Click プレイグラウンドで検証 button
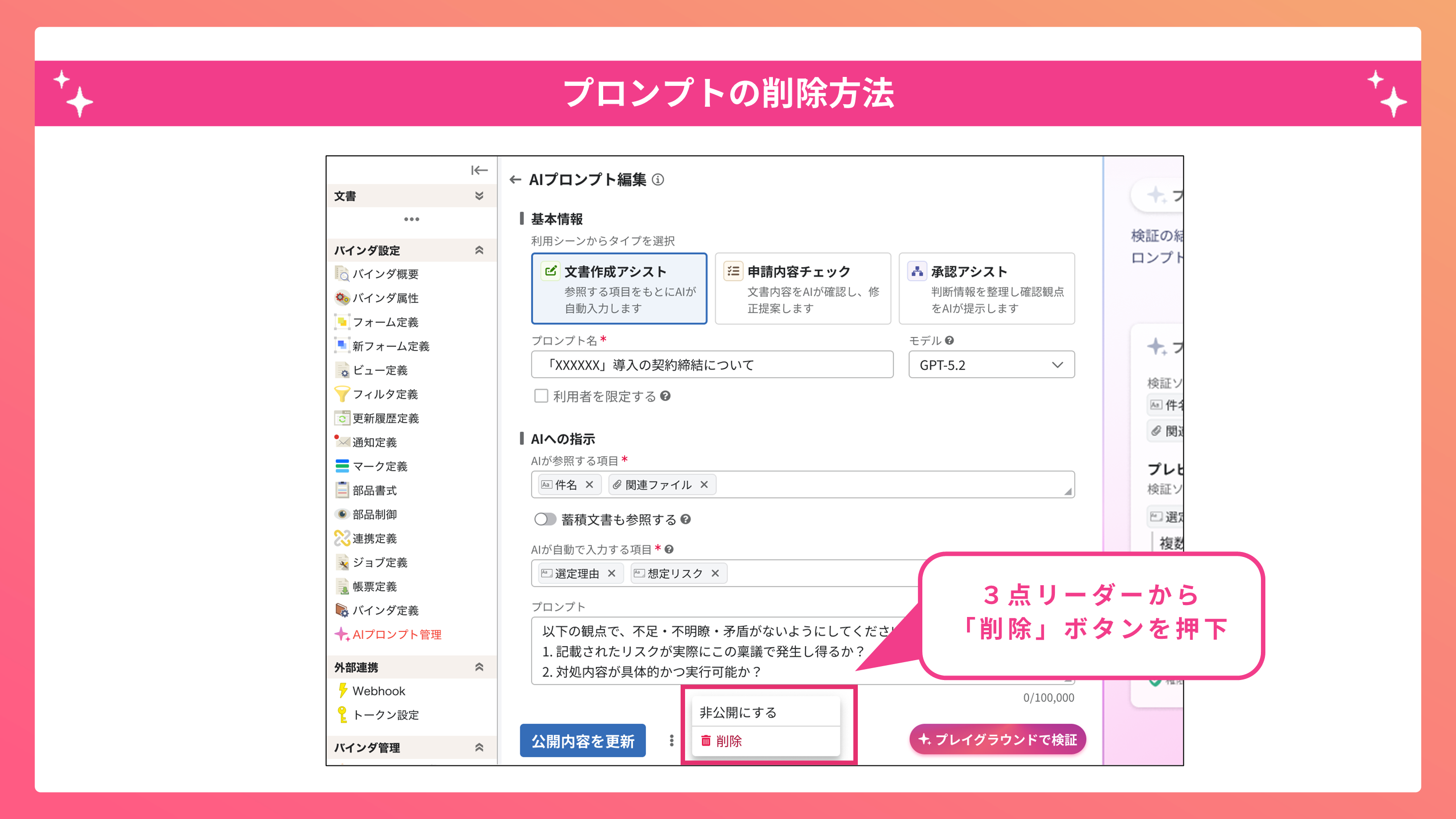 click(x=997, y=739)
